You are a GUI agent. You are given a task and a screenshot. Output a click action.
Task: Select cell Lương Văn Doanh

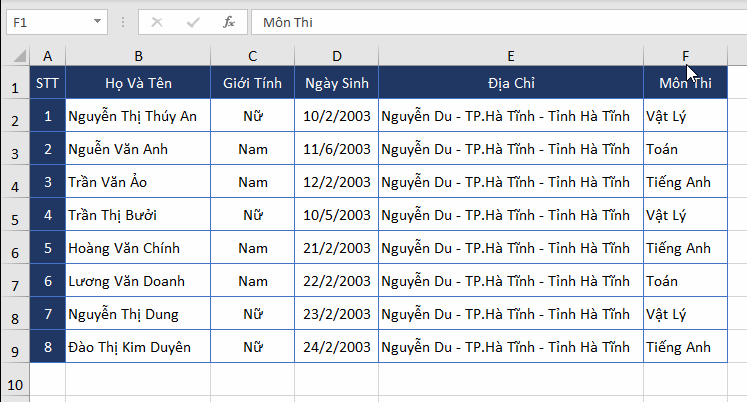coord(138,281)
